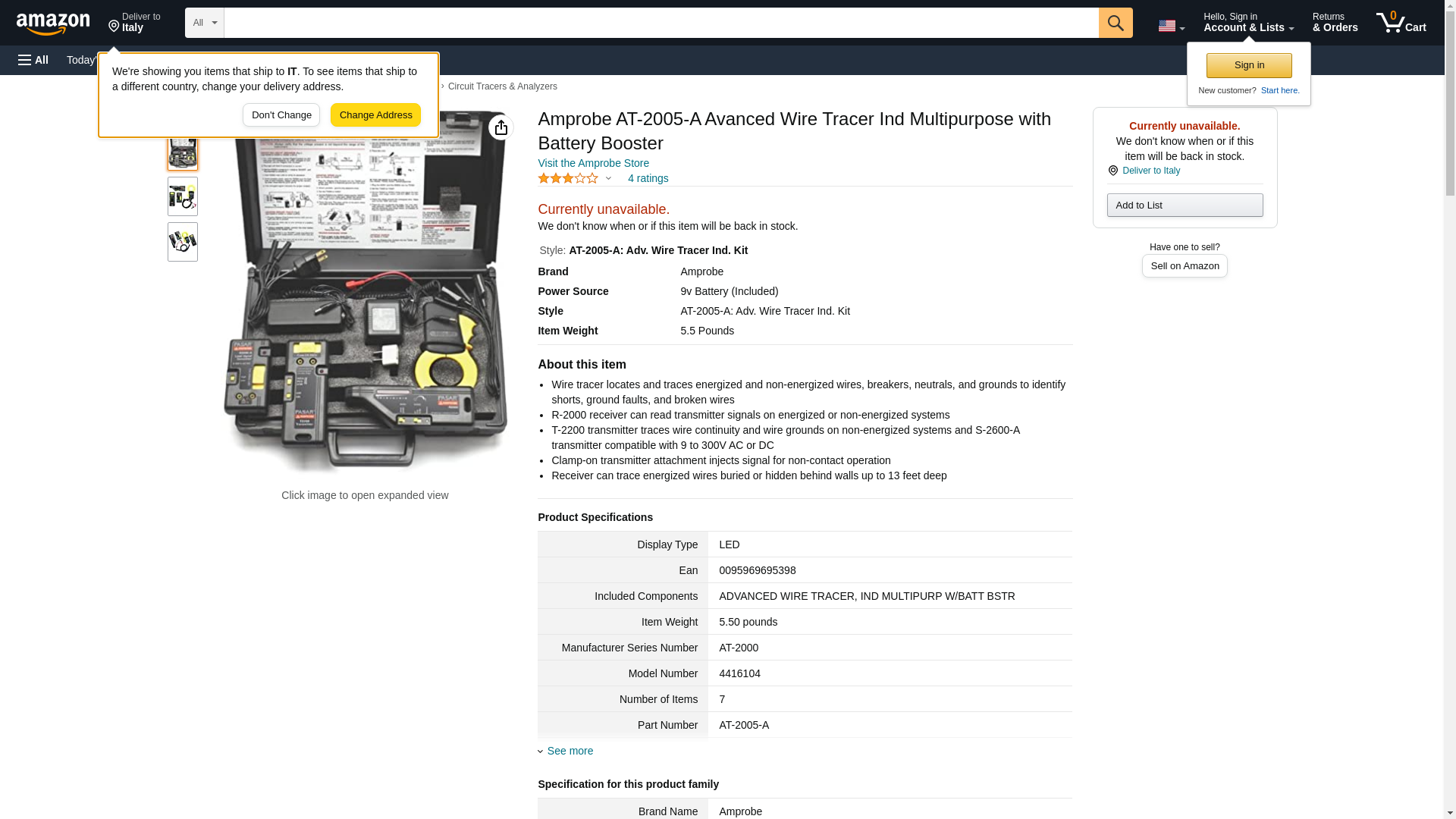The width and height of the screenshot is (1456, 819).
Task: Click the Amazon logo
Action: click(x=53, y=24)
